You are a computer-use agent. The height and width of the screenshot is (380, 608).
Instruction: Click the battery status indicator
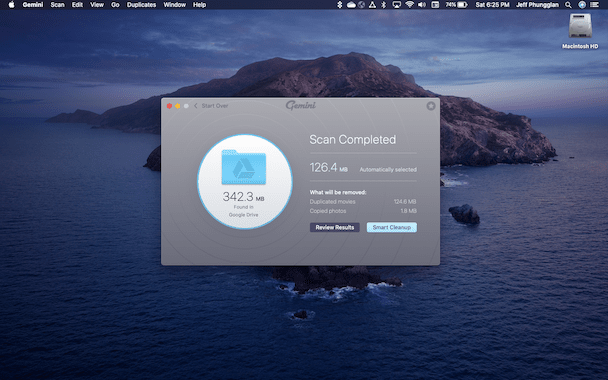pyautogui.click(x=456, y=5)
